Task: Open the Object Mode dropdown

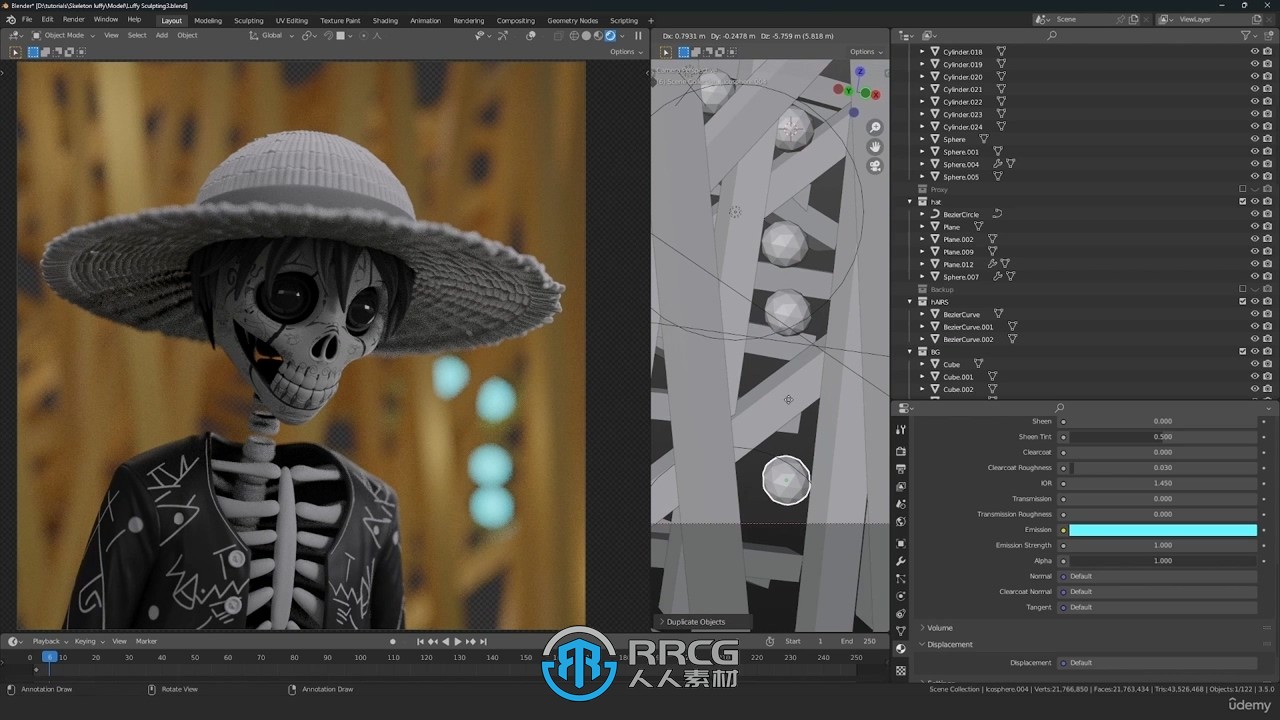Action: click(x=62, y=36)
